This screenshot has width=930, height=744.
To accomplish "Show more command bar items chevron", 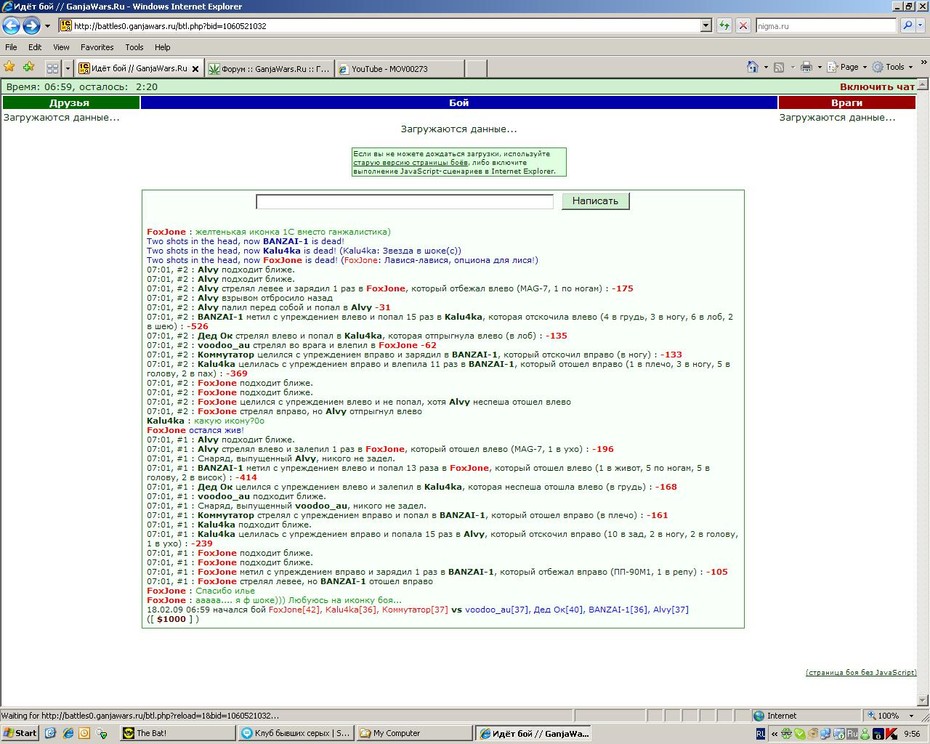I will pos(923,62).
